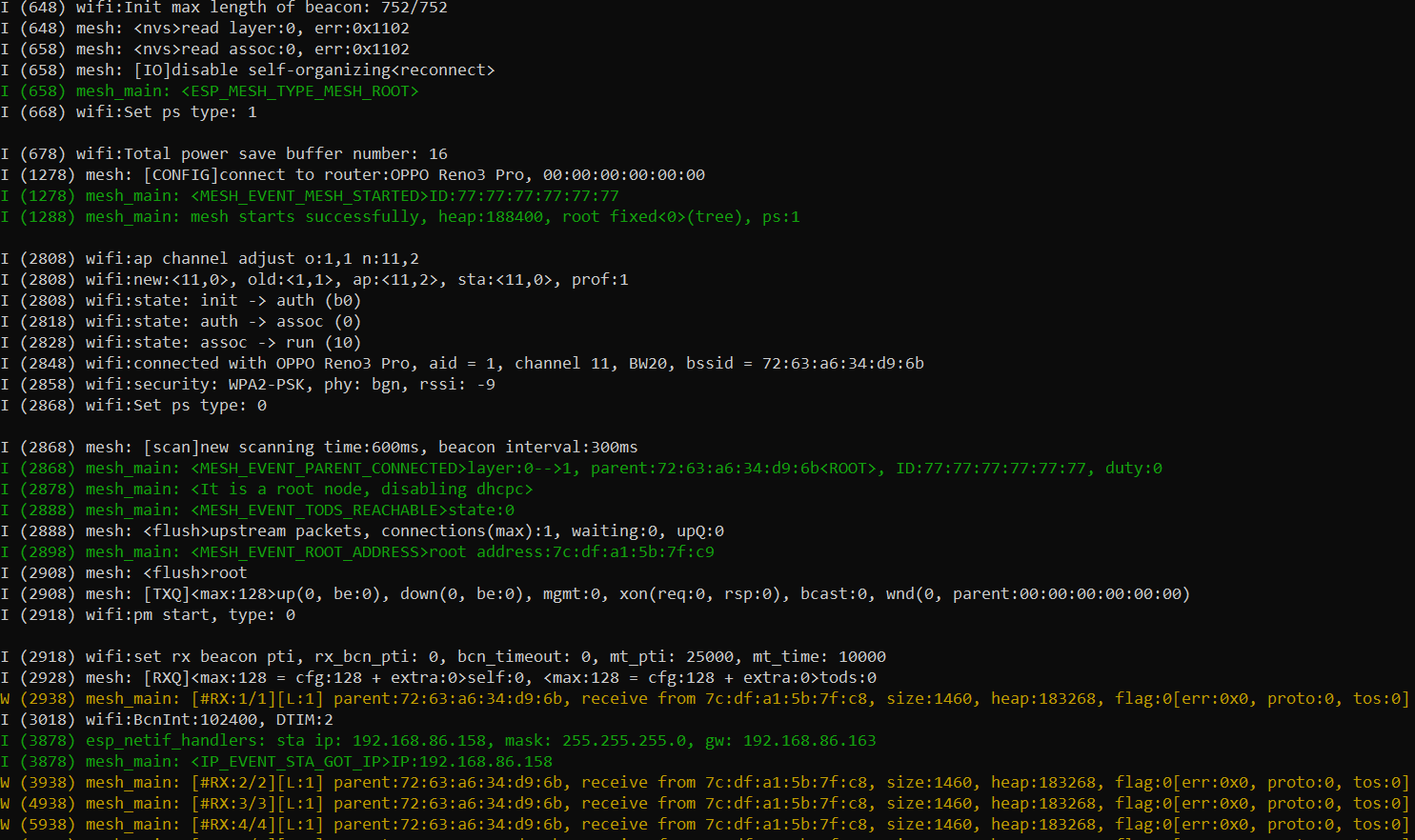Click the 'wifi:pm start, type: 0' line
The image size is (1415, 840).
tap(148, 615)
